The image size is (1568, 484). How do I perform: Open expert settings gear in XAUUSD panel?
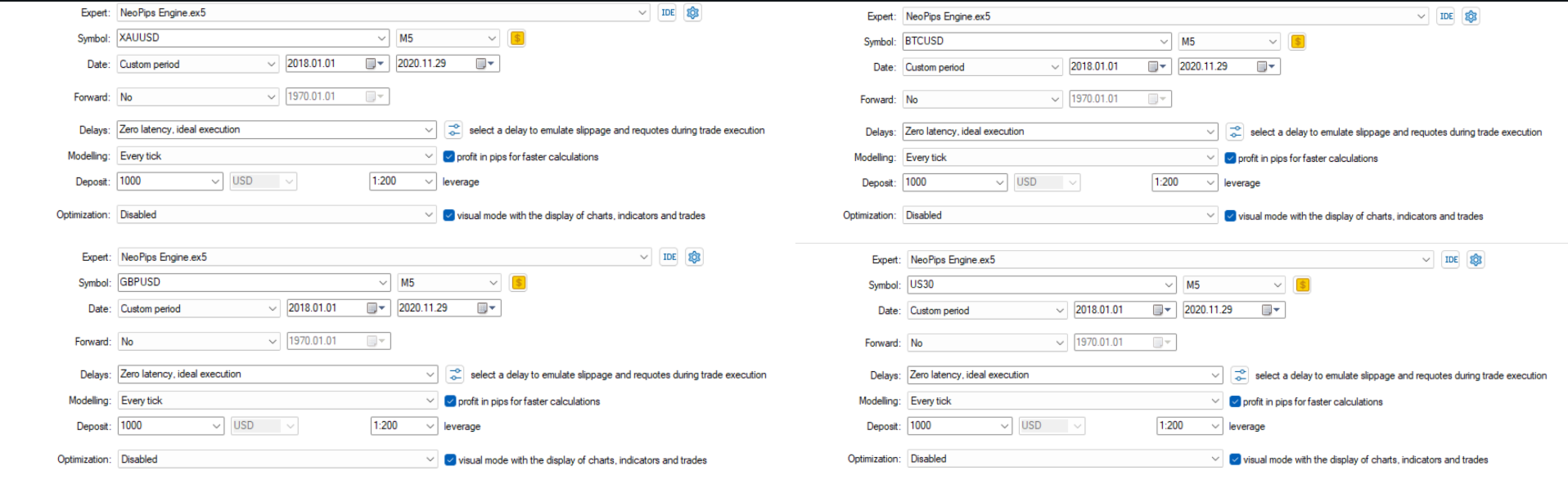pos(693,13)
